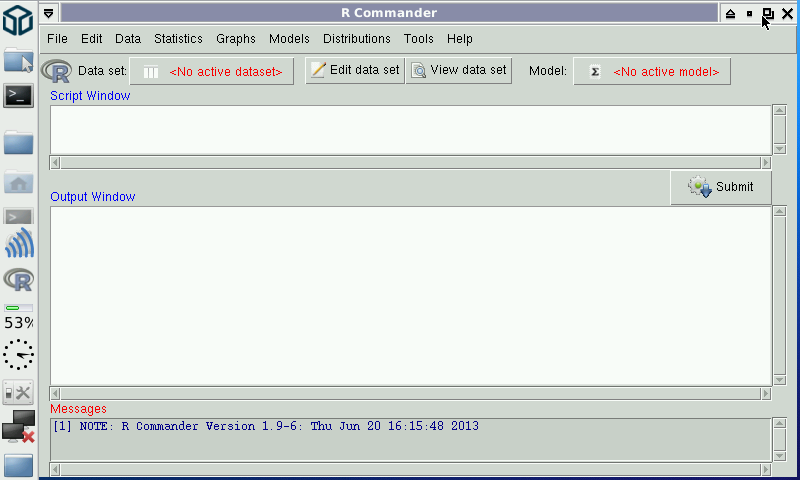This screenshot has height=480, width=800.
Task: Click the Script Window horizontal scrollbar track
Action: tap(410, 163)
